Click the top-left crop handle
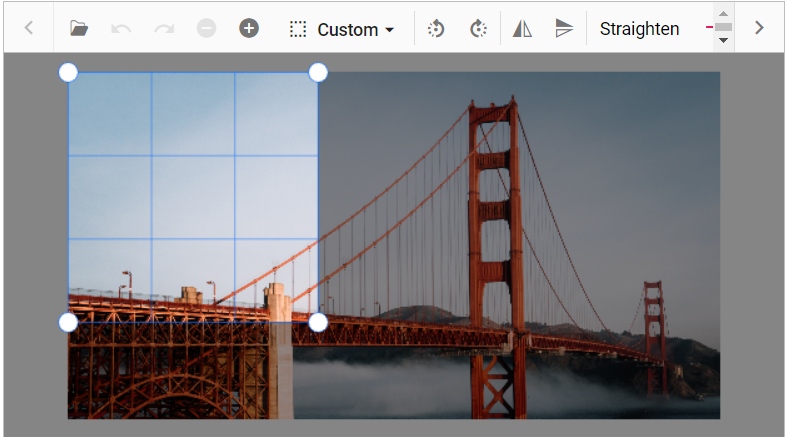Image resolution: width=787 pixels, height=437 pixels. coord(68,72)
